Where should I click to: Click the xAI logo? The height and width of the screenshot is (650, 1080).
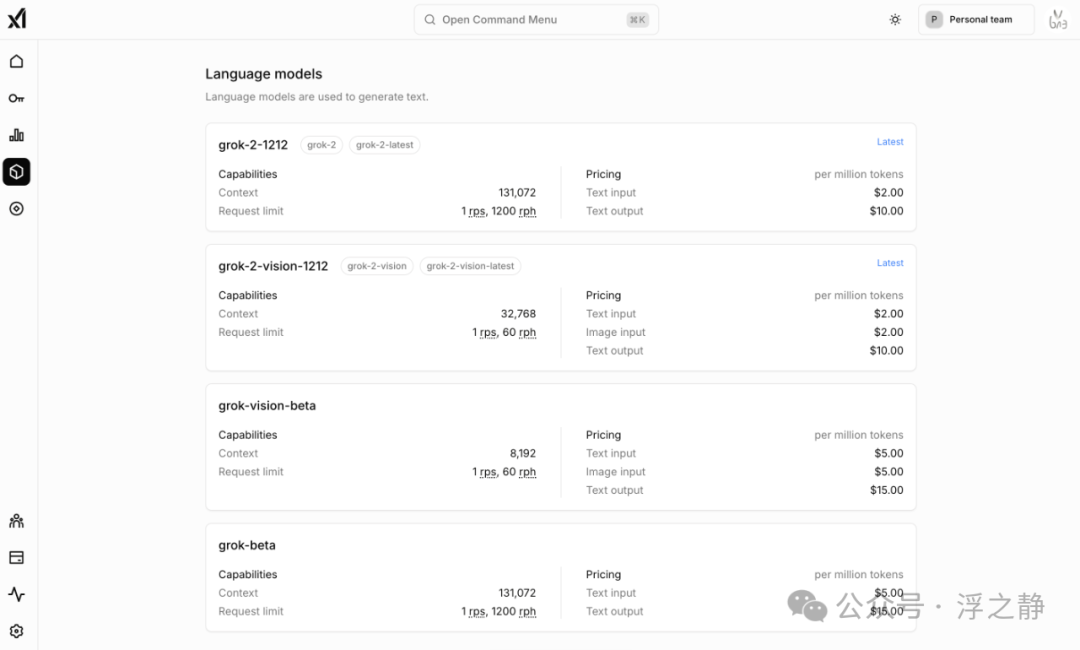(17, 19)
